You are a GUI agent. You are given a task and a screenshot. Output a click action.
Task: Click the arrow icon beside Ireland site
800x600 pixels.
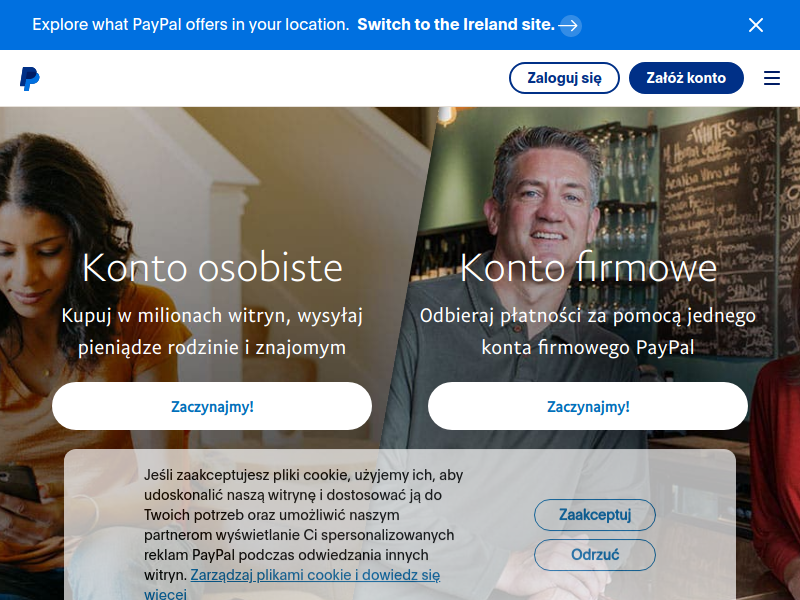click(569, 25)
